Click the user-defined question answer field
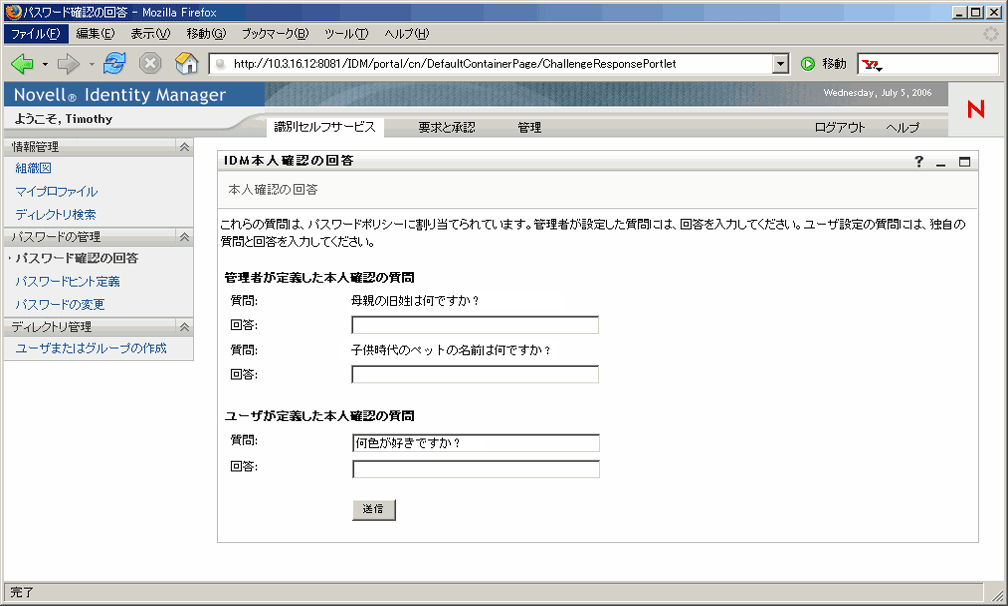Image resolution: width=1008 pixels, height=606 pixels. click(x=476, y=469)
